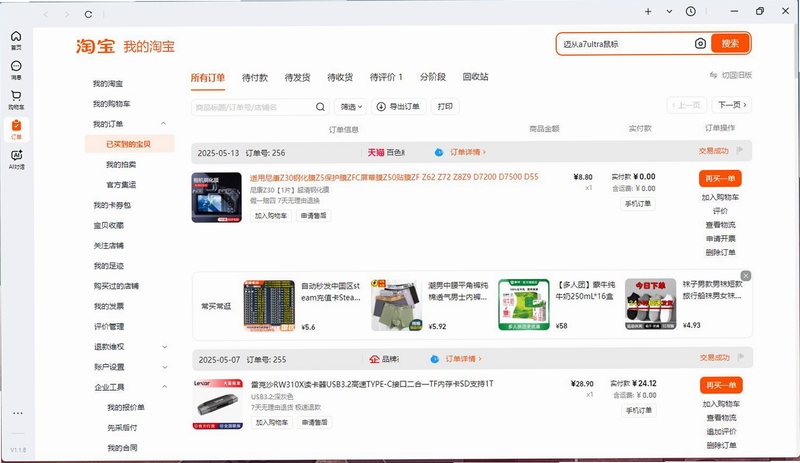Open 评价管理 in the left menu
800x463 pixels.
[x=109, y=326]
